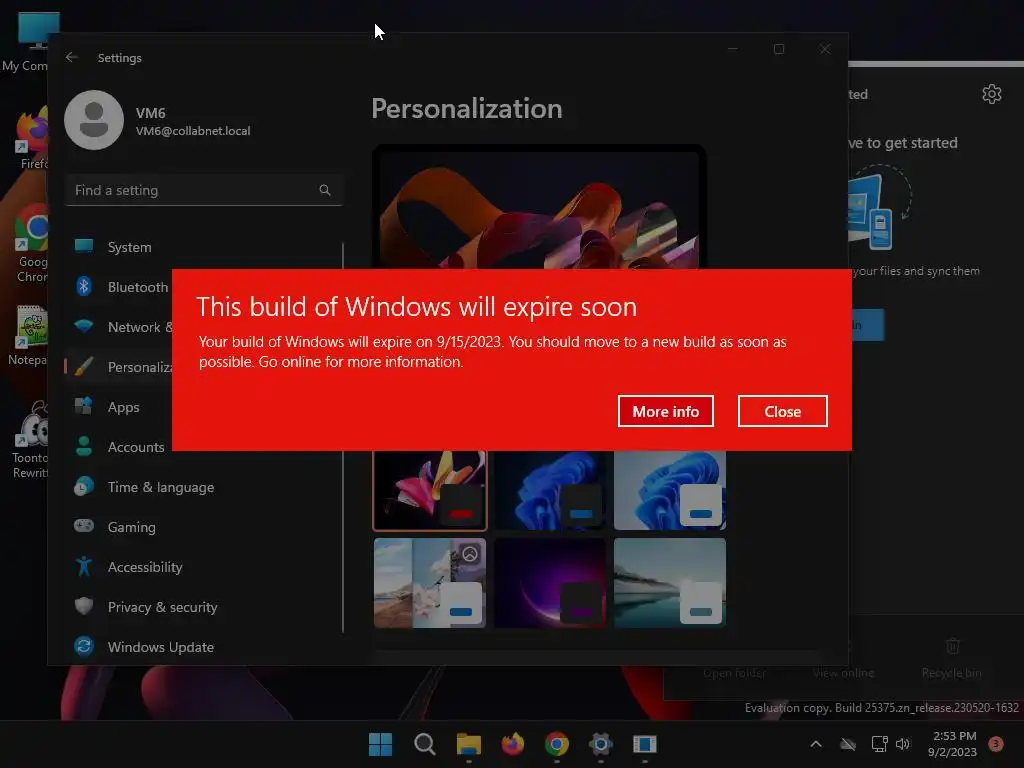Viewport: 1024px width, 768px height.
Task: Click Recycle bin in the OneDrive panel
Action: click(952, 658)
